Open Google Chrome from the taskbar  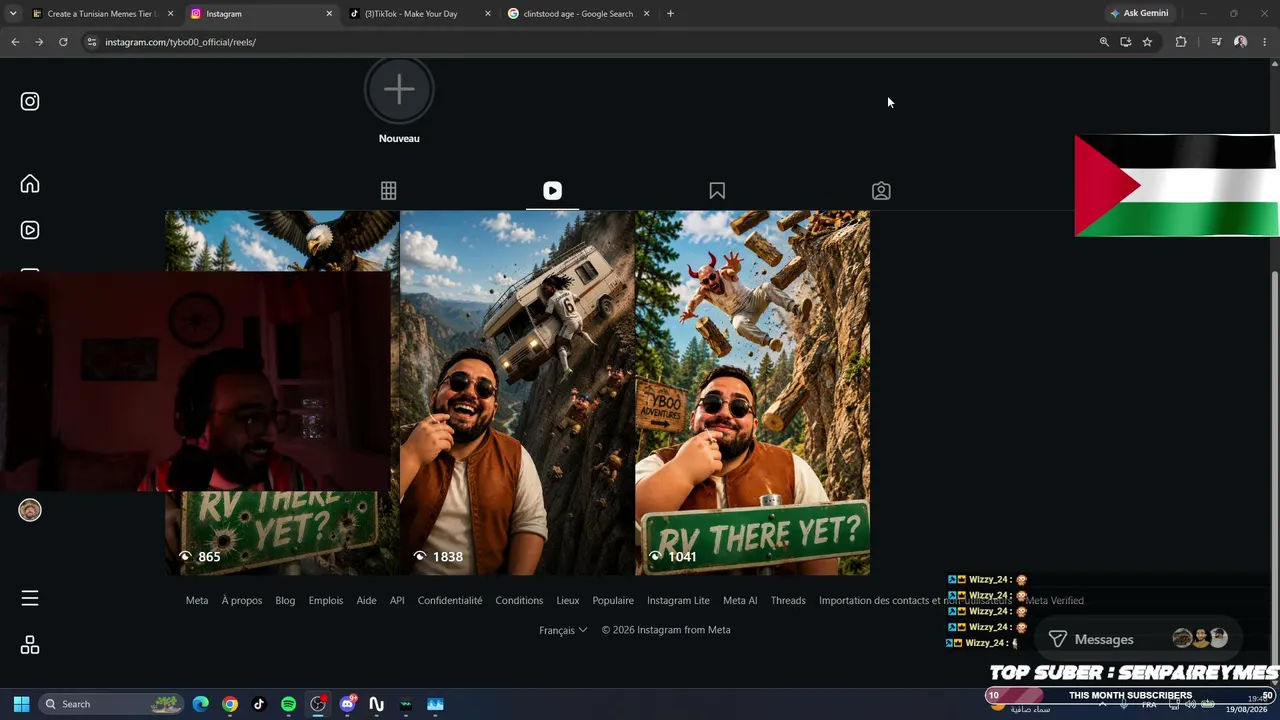[x=230, y=704]
